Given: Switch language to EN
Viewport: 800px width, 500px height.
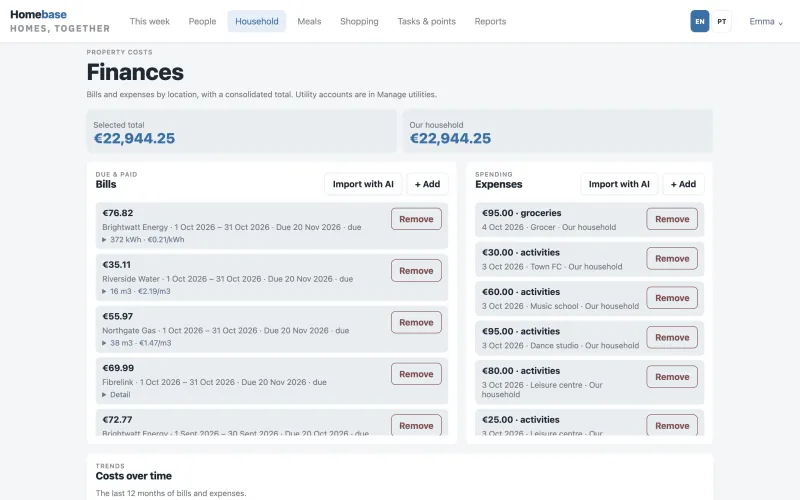Looking at the screenshot, I should pos(699,21).
